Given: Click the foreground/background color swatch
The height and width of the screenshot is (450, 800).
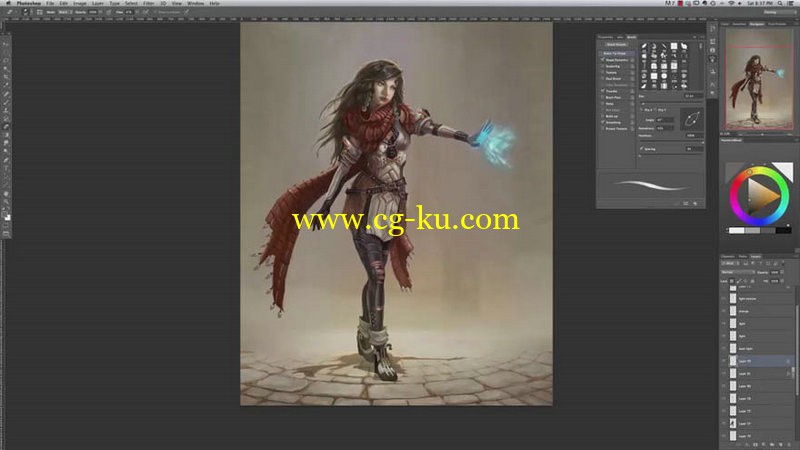Looking at the screenshot, I should [7, 215].
